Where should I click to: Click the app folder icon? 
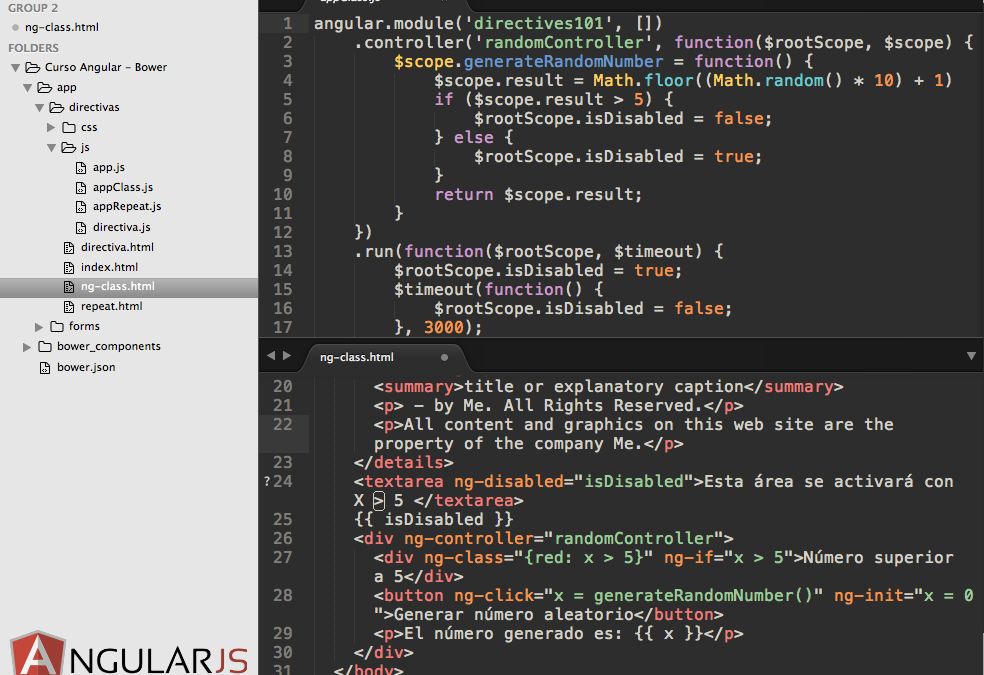(45, 87)
